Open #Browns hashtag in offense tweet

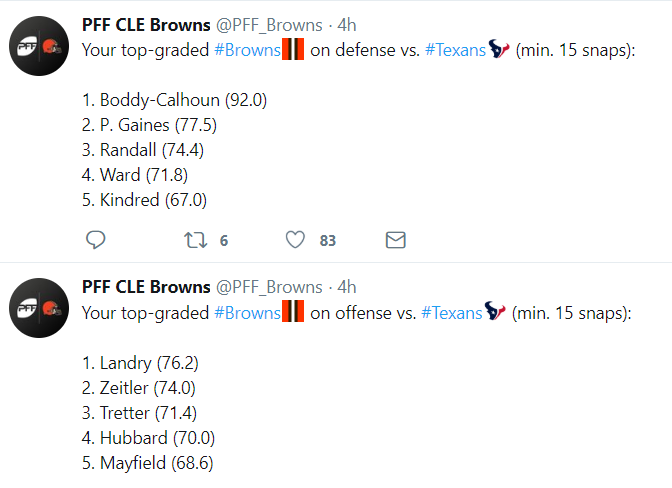[x=247, y=313]
